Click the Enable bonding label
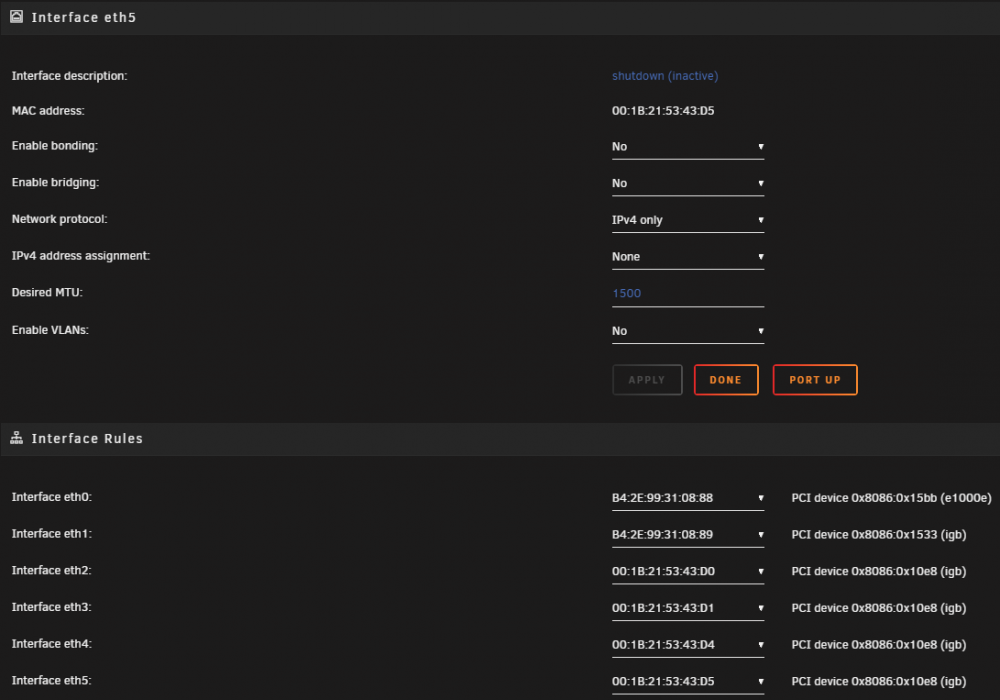 [55, 146]
